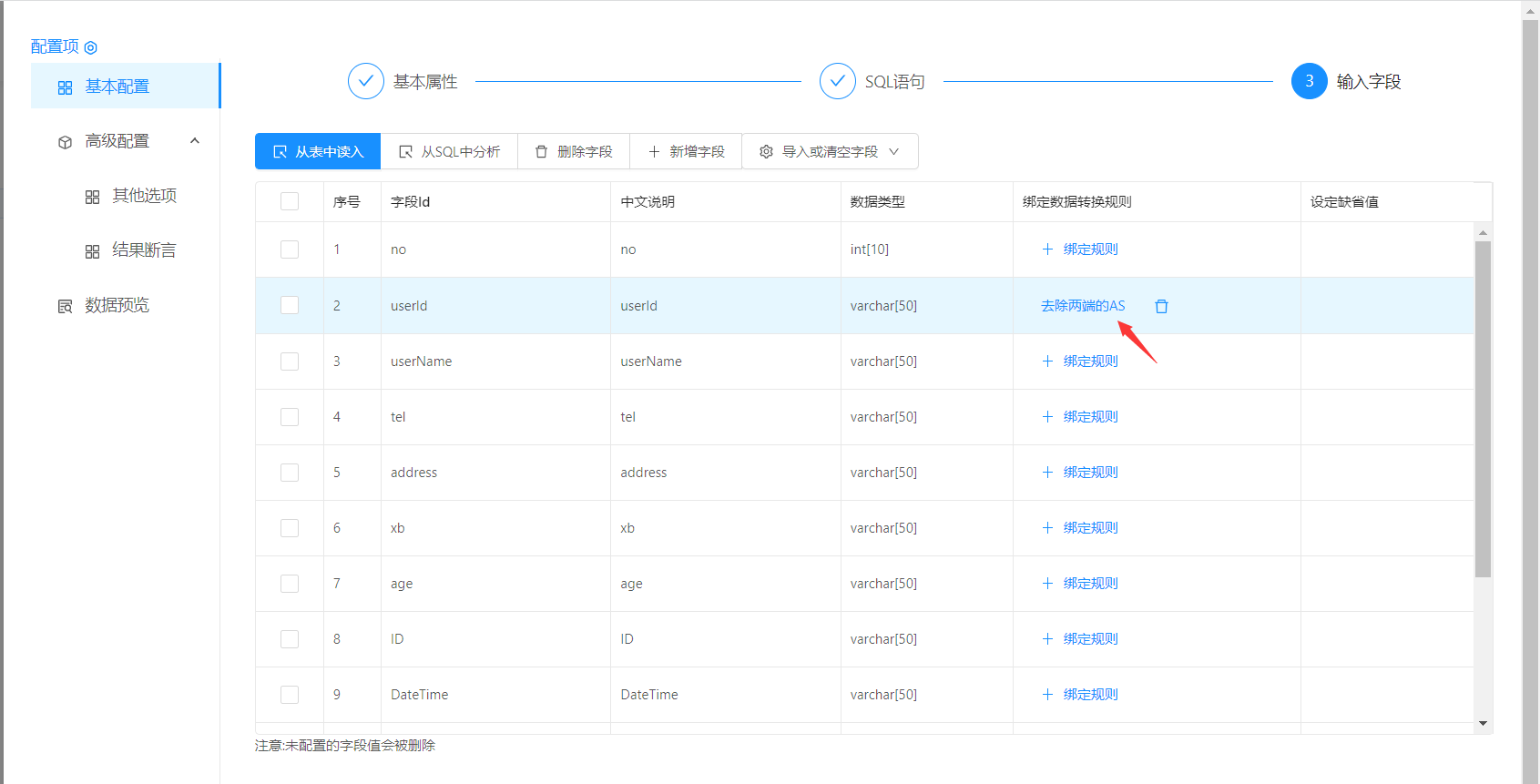Go to 结果断言 in the sidebar
1540x784 pixels.
coord(144,250)
